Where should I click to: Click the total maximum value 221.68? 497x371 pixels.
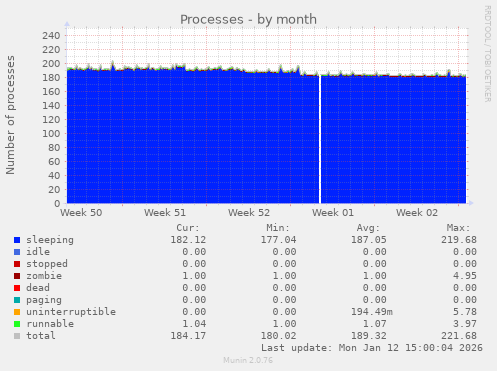point(459,336)
